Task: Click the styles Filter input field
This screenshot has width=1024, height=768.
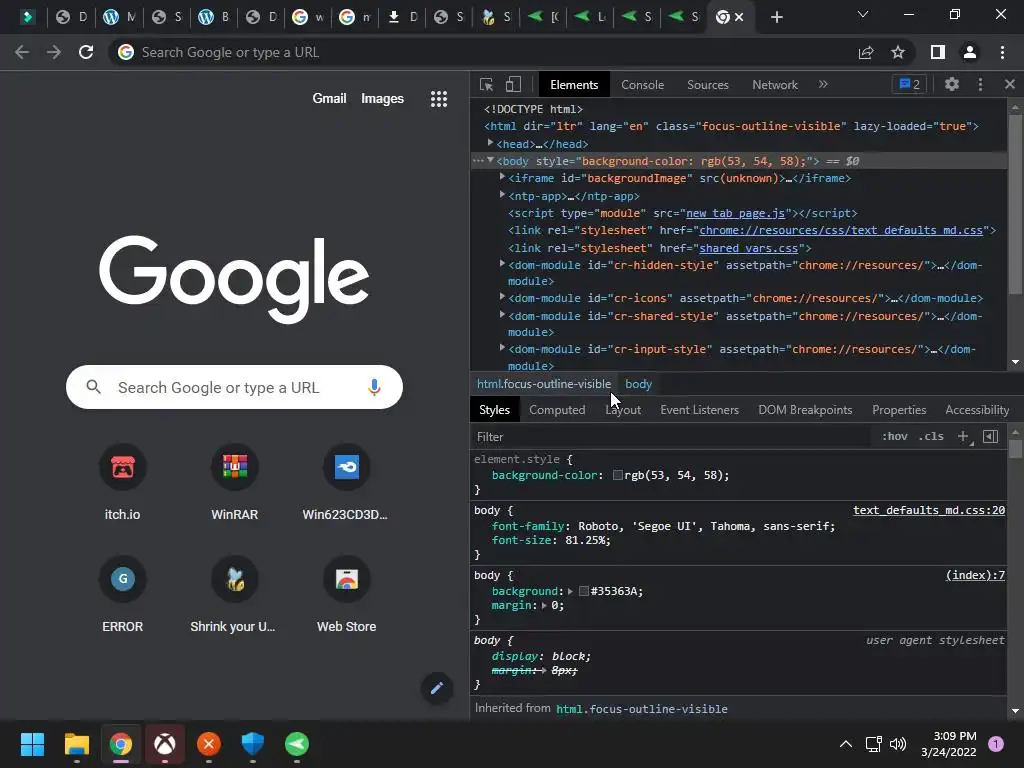Action: coord(673,436)
